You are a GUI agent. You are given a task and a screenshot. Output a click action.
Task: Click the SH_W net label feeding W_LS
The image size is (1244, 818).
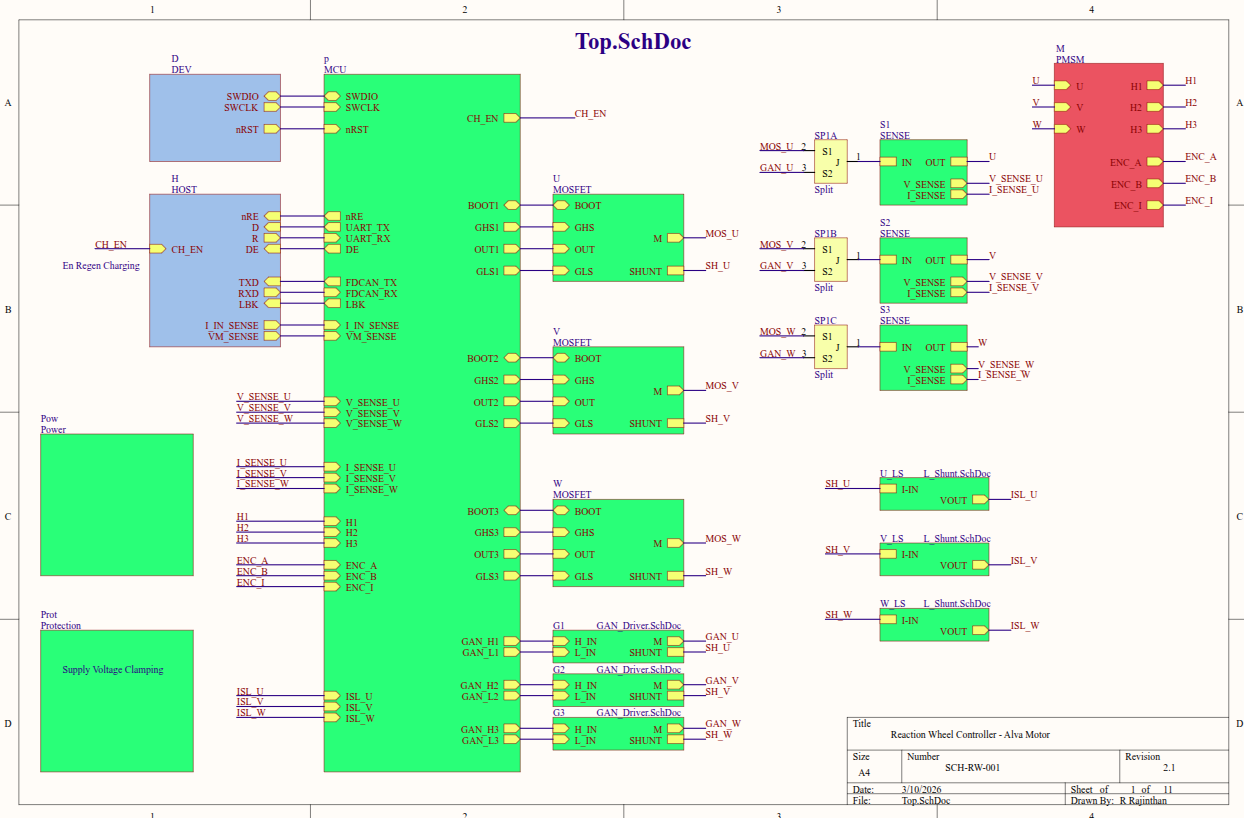pyautogui.click(x=838, y=614)
